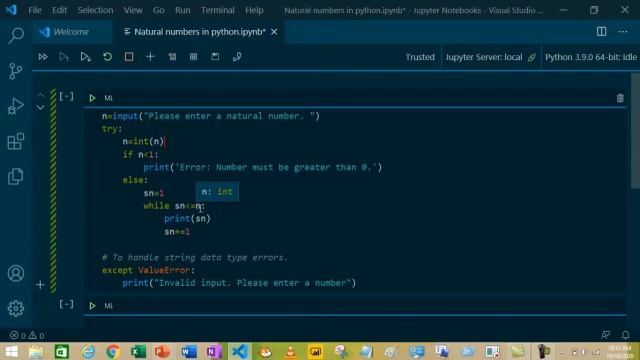This screenshot has width=640, height=360.
Task: Move the first cell down
Action: [40, 107]
